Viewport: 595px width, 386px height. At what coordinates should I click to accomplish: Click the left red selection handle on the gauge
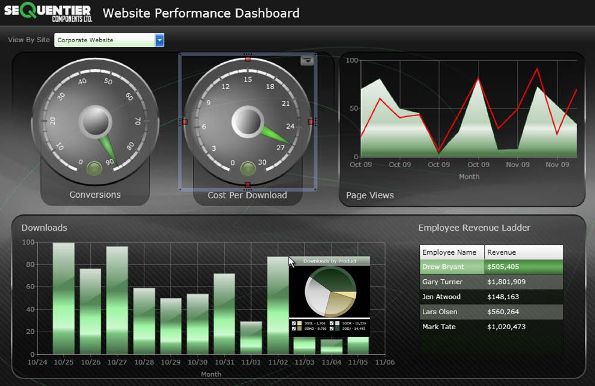(185, 122)
